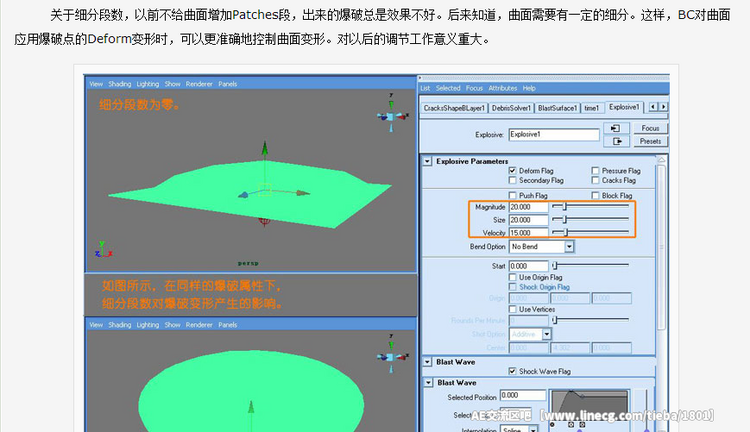
Task: Open the List menu in attribute editor
Action: (425, 88)
